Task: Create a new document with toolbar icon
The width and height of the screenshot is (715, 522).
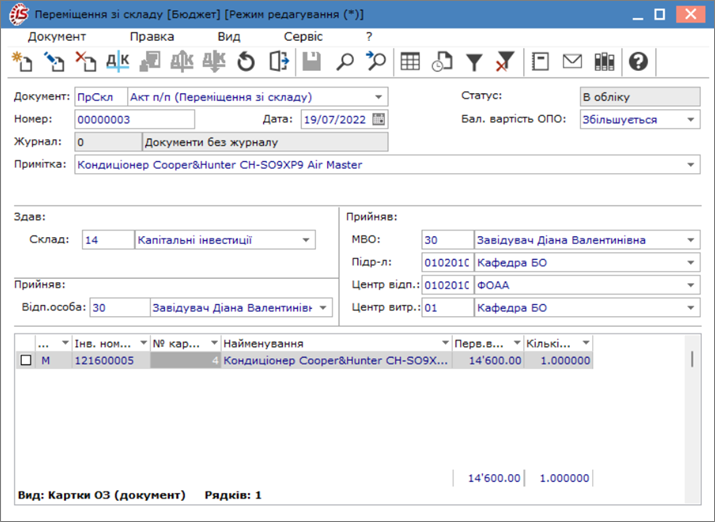Action: pos(22,62)
